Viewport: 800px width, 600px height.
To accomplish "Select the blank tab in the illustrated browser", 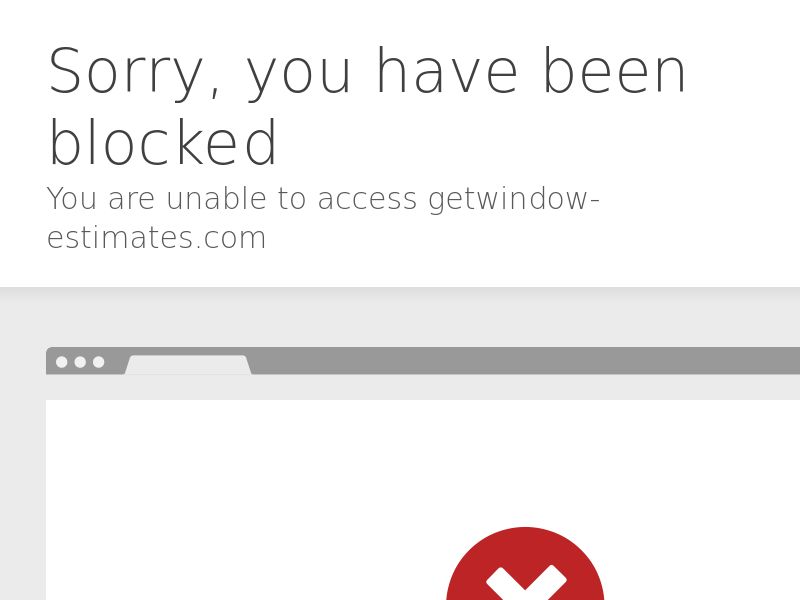I will pyautogui.click(x=188, y=365).
